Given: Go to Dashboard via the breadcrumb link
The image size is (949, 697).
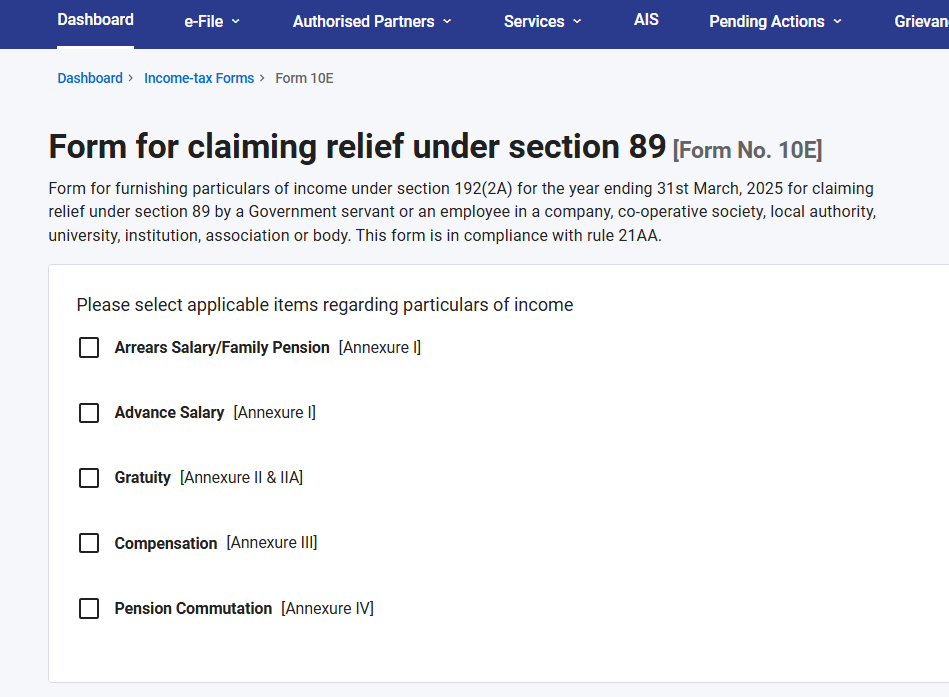Looking at the screenshot, I should pyautogui.click(x=89, y=77).
